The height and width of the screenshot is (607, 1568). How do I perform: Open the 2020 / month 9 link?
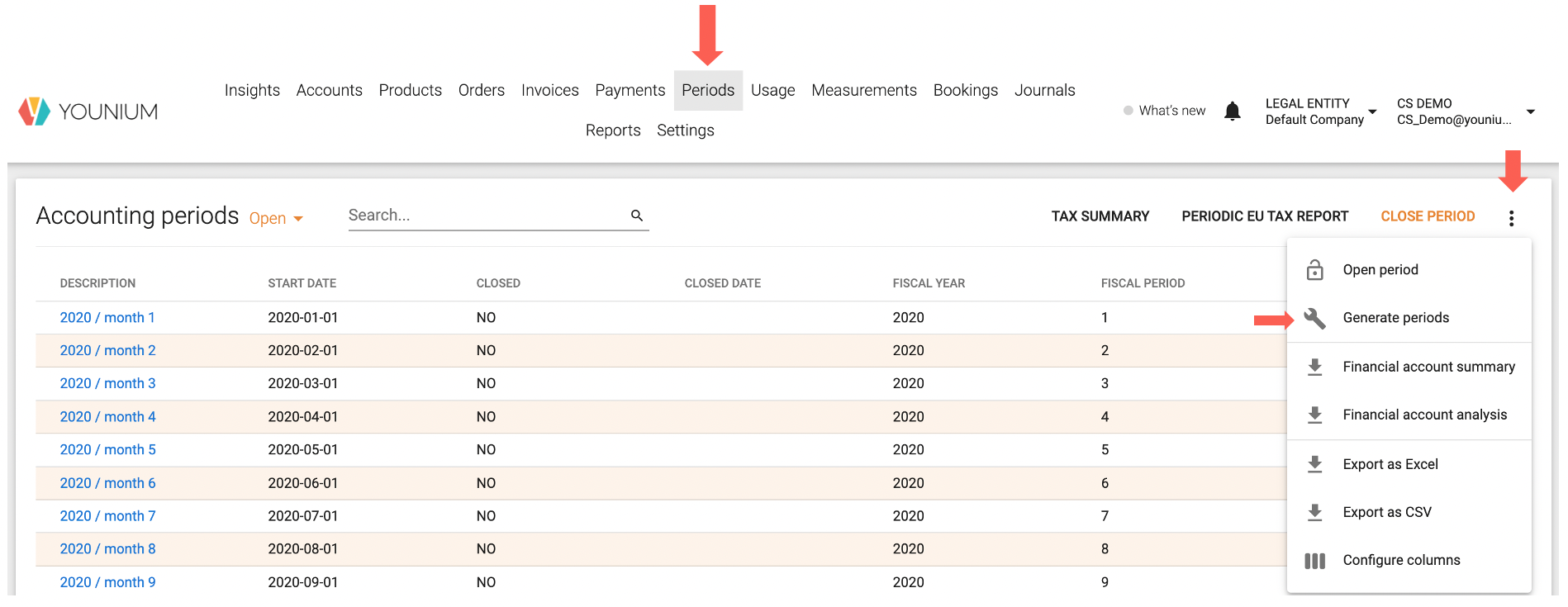107,582
